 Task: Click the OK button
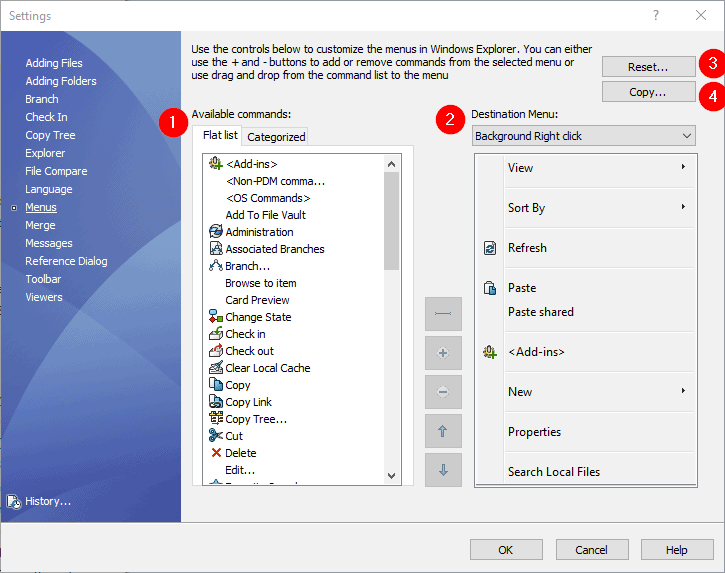click(506, 549)
